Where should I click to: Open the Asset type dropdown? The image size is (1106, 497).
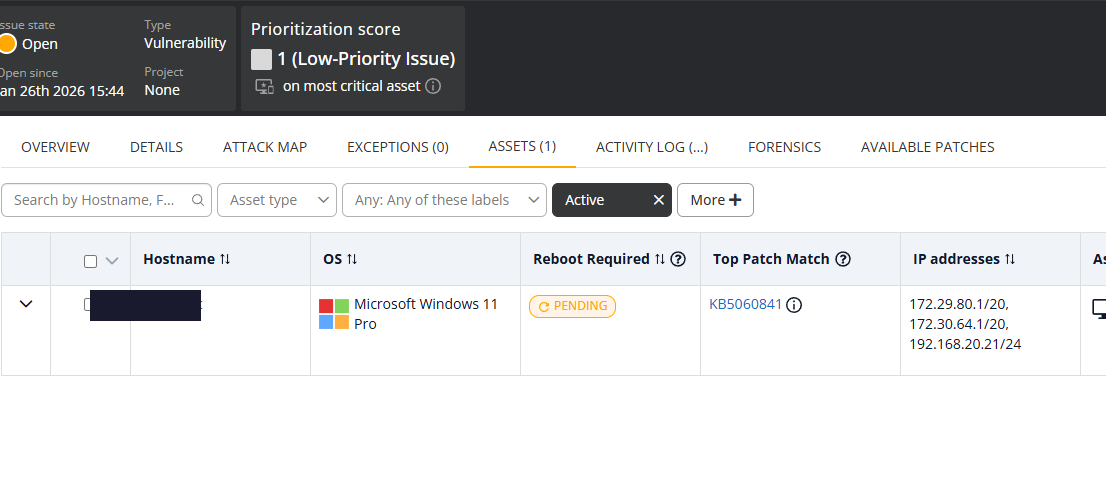(277, 200)
